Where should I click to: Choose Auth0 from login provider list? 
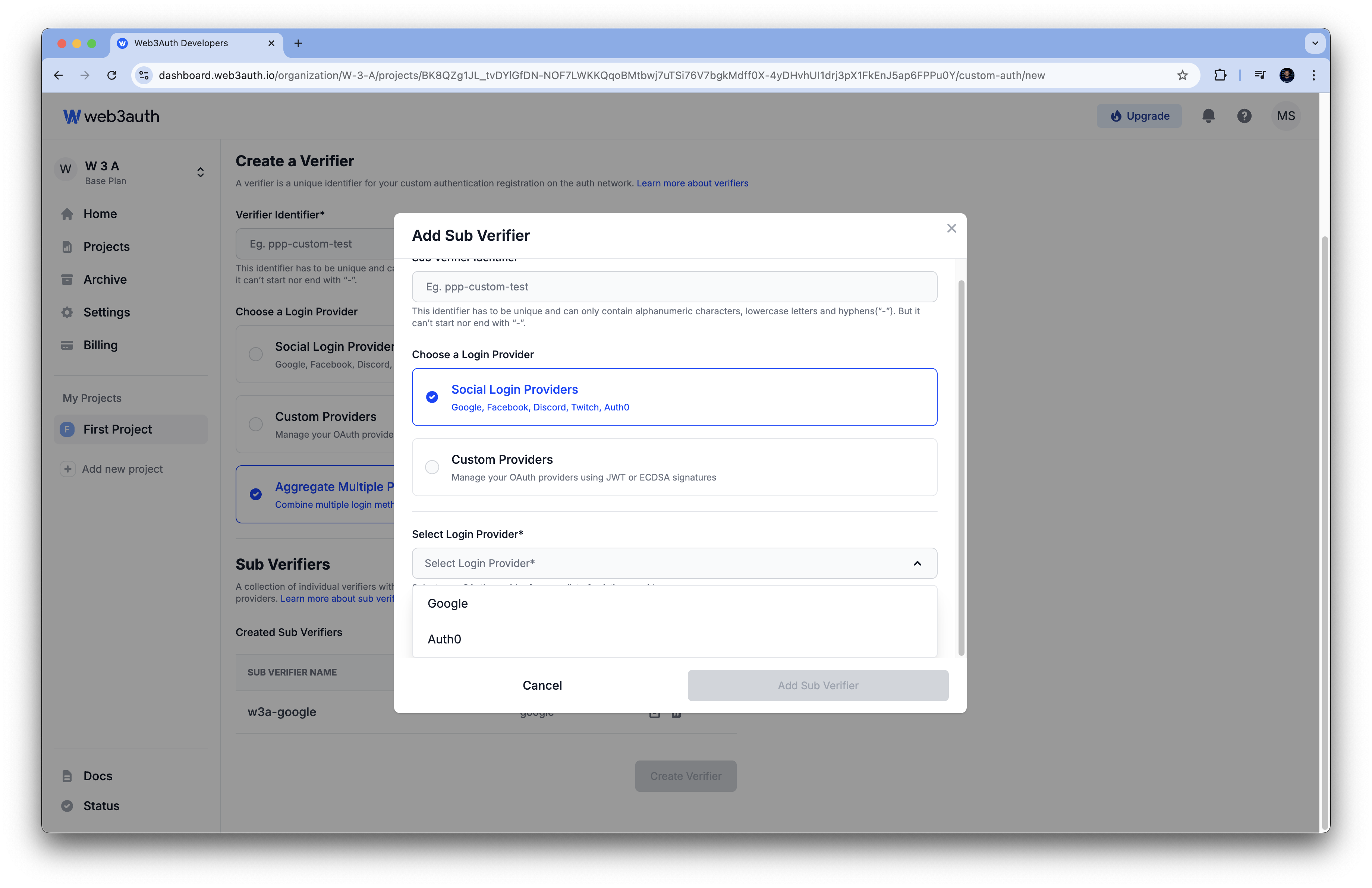pos(674,639)
